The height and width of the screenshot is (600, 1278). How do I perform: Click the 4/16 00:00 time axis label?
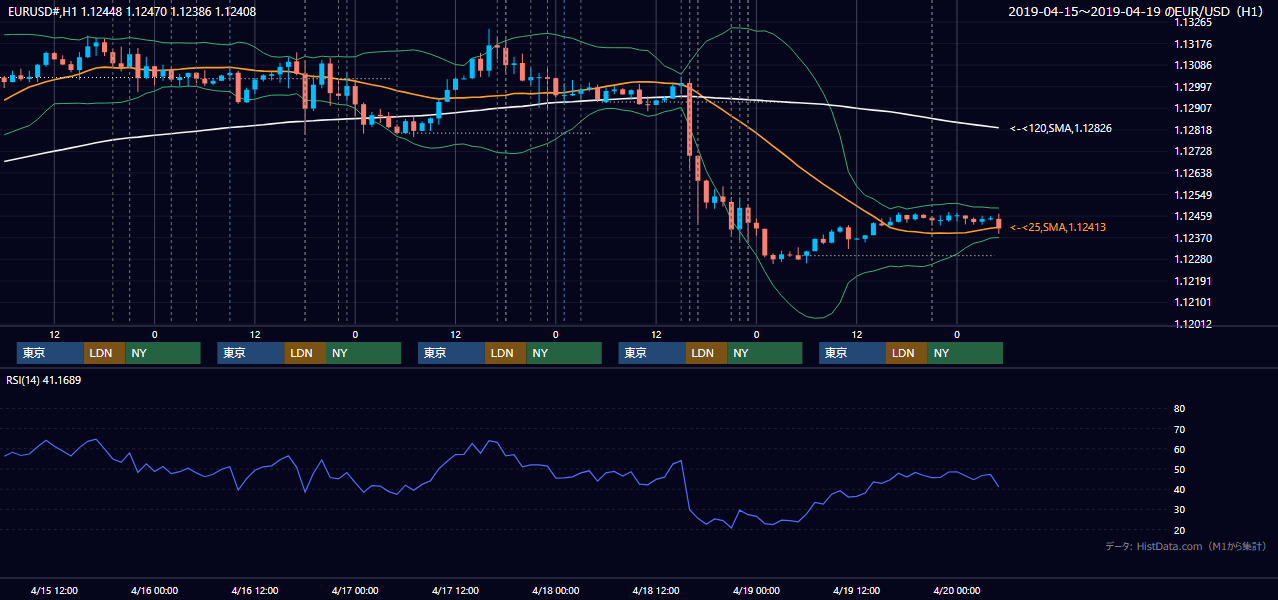click(155, 591)
